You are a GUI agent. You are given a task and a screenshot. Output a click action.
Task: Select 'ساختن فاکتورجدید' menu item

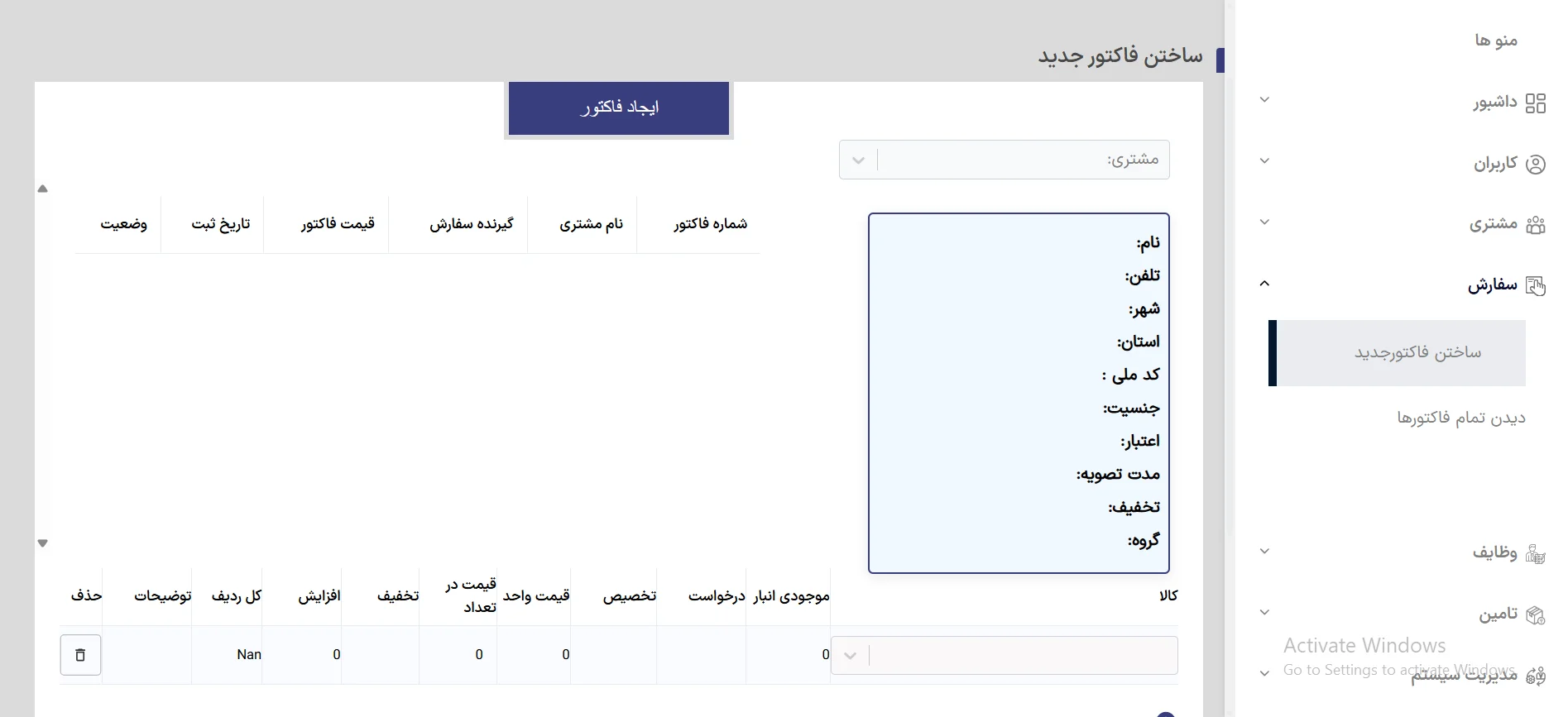coord(1417,352)
